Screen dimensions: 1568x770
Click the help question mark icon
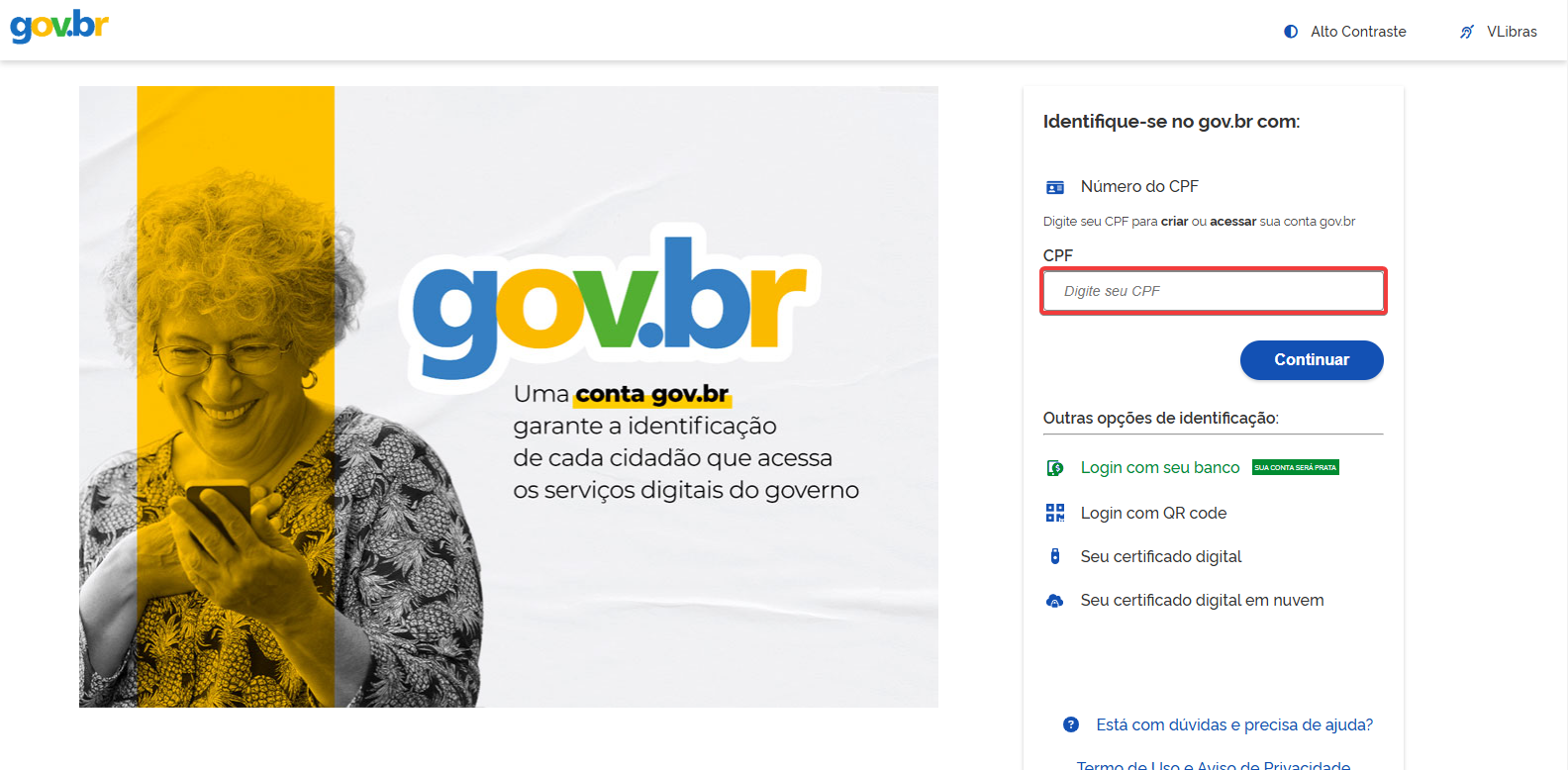[1071, 724]
